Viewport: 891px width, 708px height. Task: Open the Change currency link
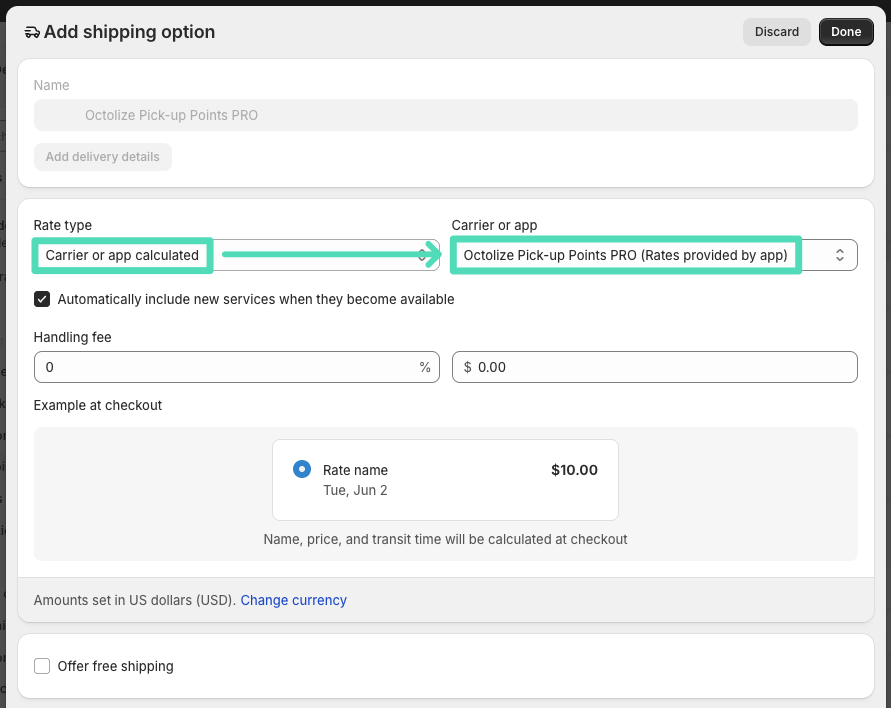[293, 600]
